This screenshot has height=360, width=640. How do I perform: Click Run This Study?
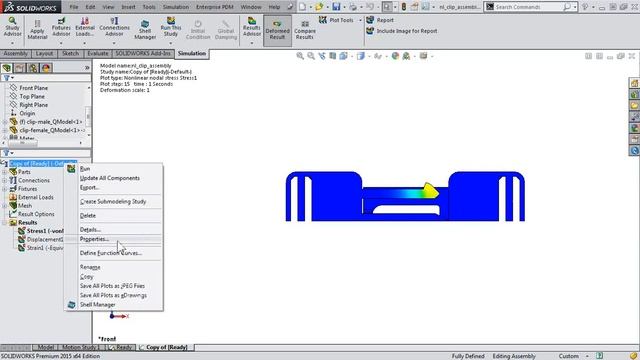(171, 27)
